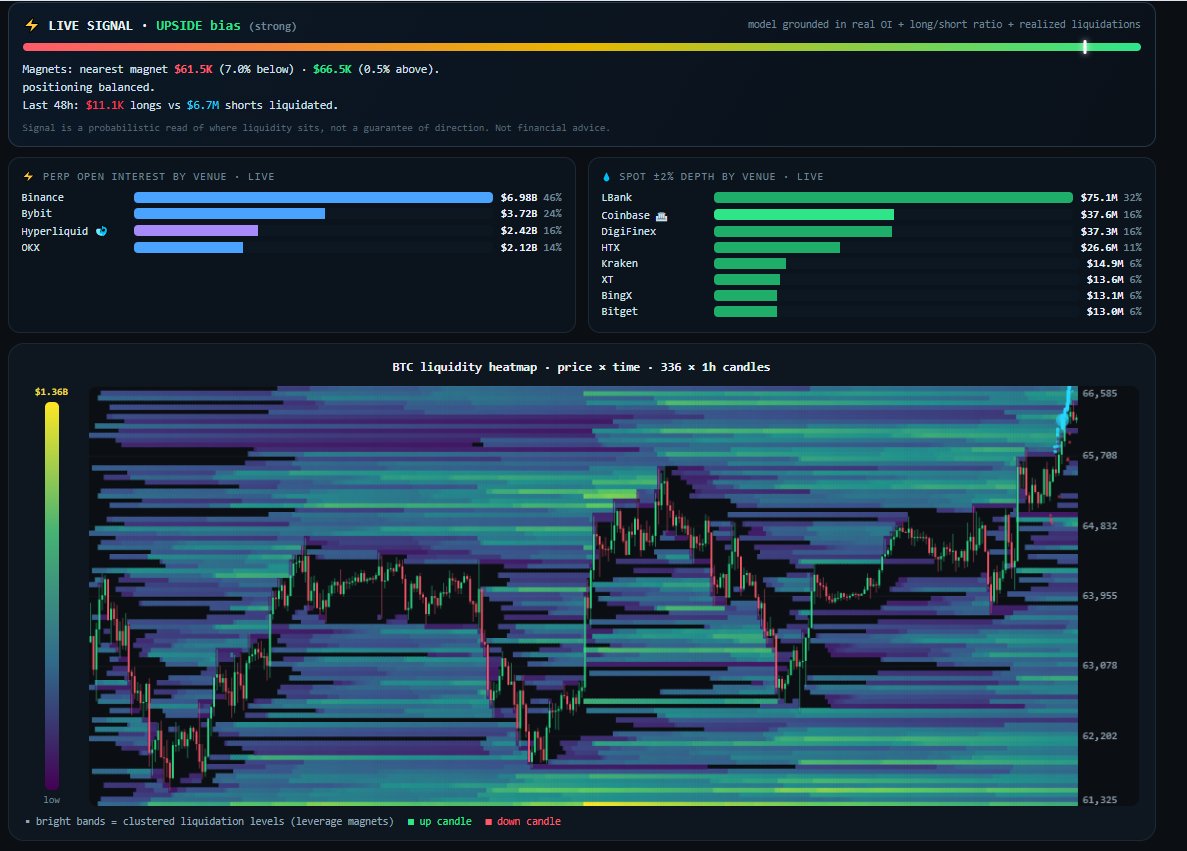
Task: Click the '$37.6M' Coinbase depth value
Action: 1098,214
